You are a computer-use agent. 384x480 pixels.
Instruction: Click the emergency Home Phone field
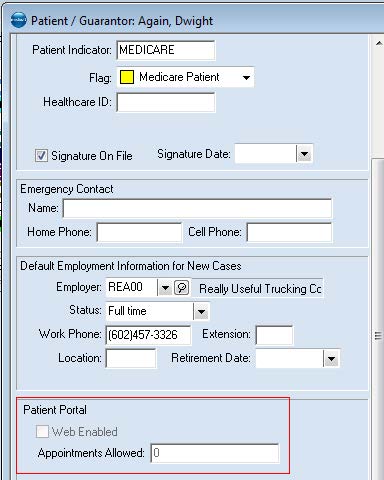pos(139,232)
